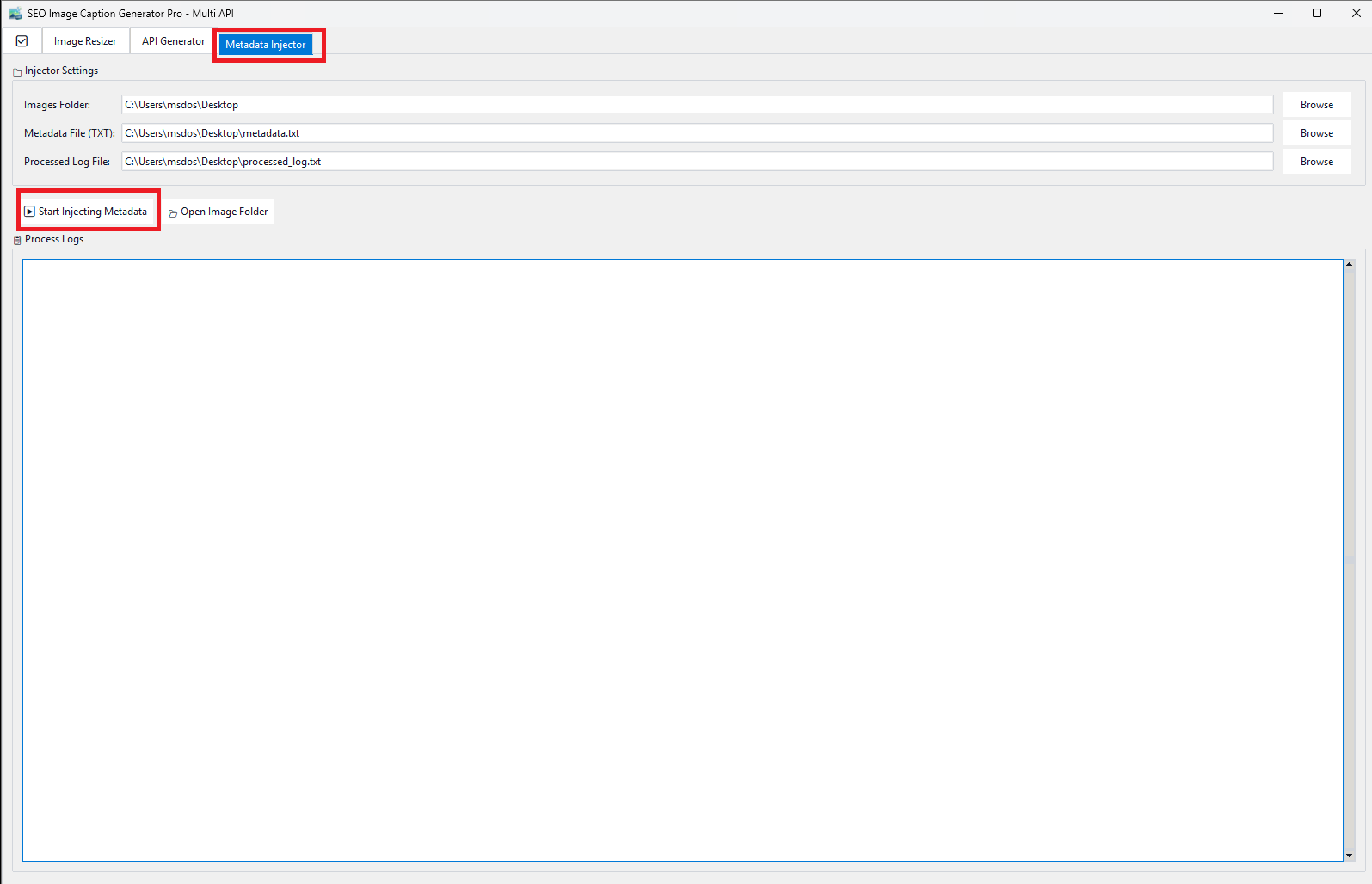Switch to the Image Resizer tab

coord(85,41)
